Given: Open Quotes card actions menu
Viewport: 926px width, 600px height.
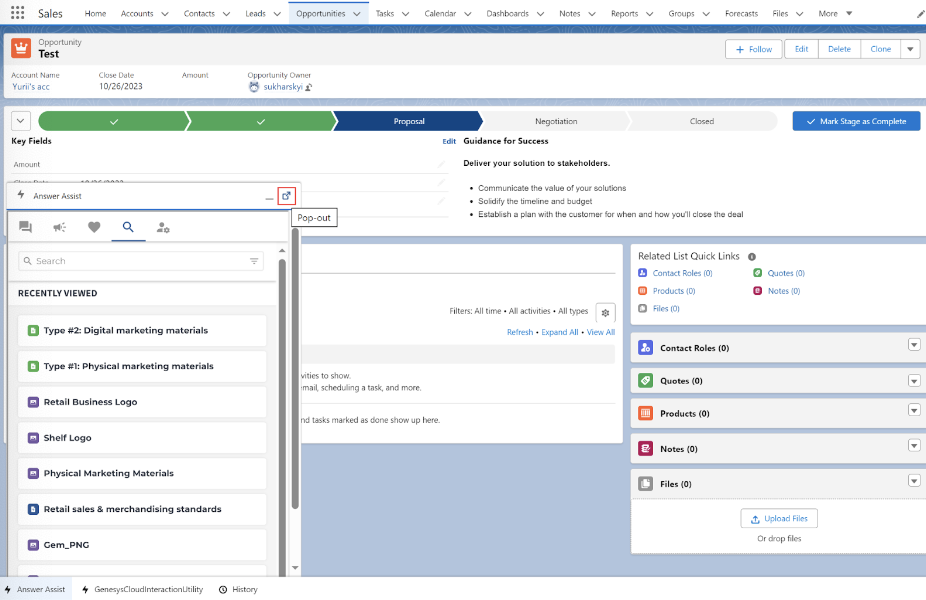Looking at the screenshot, I should [x=914, y=381].
